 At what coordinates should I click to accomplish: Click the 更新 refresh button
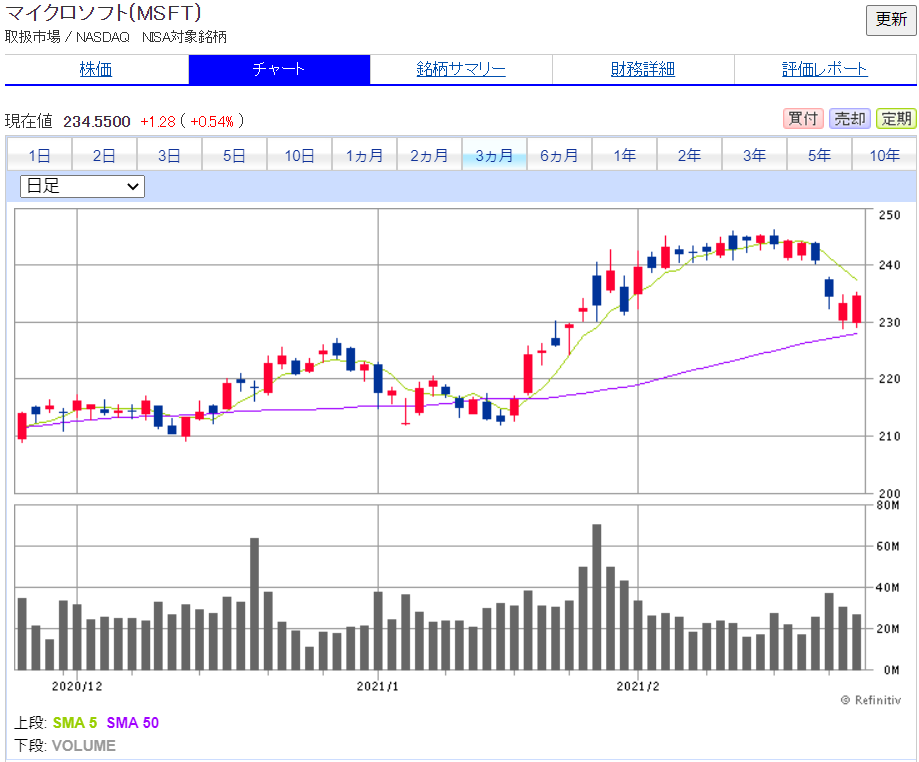click(891, 21)
